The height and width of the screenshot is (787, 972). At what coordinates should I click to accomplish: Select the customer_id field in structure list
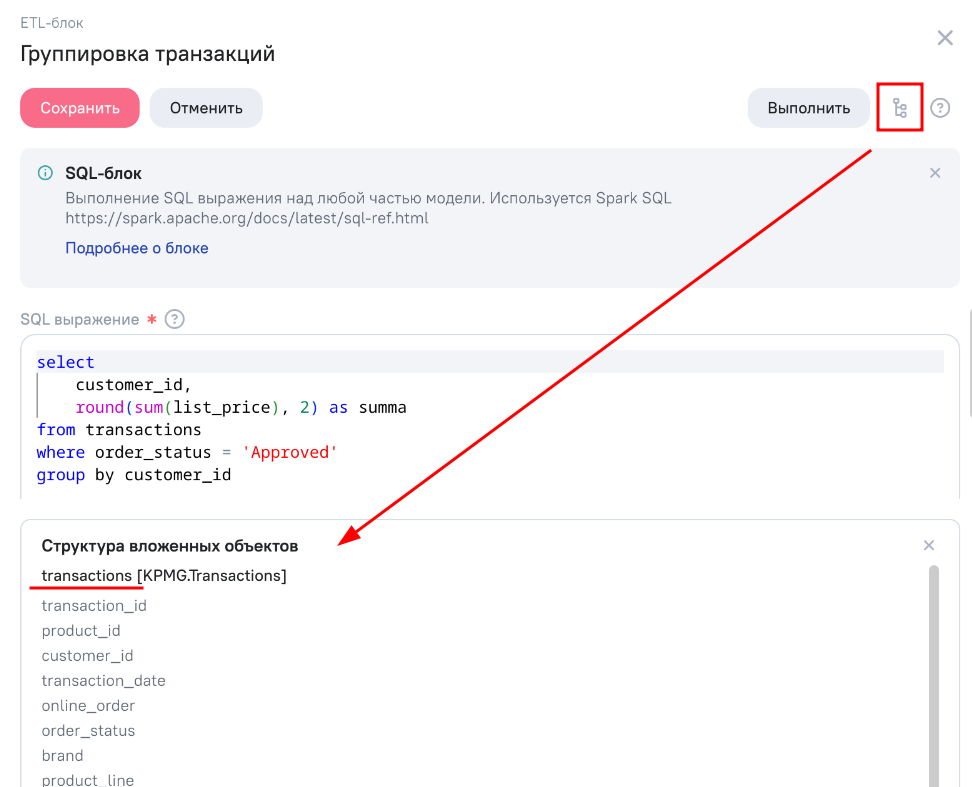(87, 656)
